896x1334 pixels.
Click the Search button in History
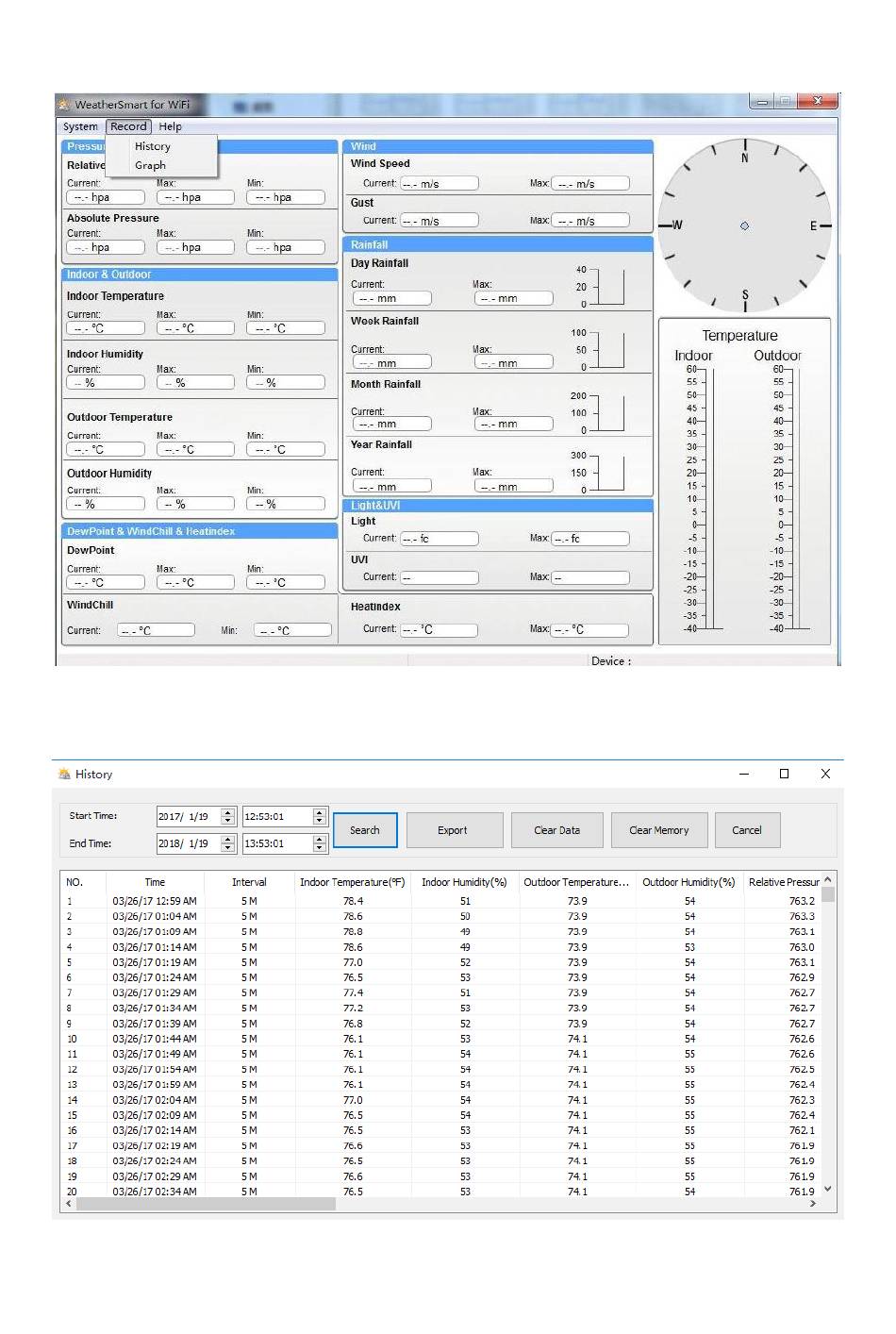[365, 830]
